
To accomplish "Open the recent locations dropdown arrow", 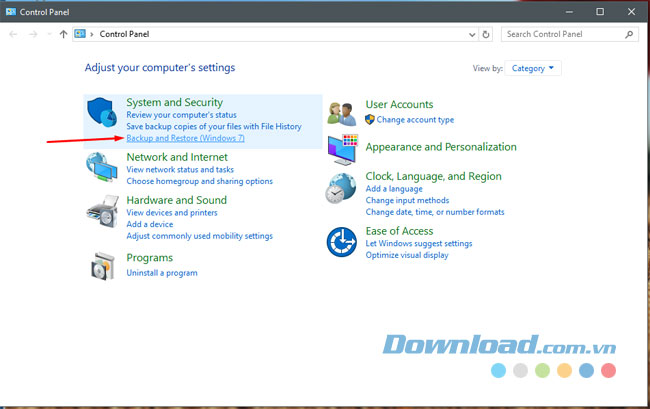I will coord(49,34).
